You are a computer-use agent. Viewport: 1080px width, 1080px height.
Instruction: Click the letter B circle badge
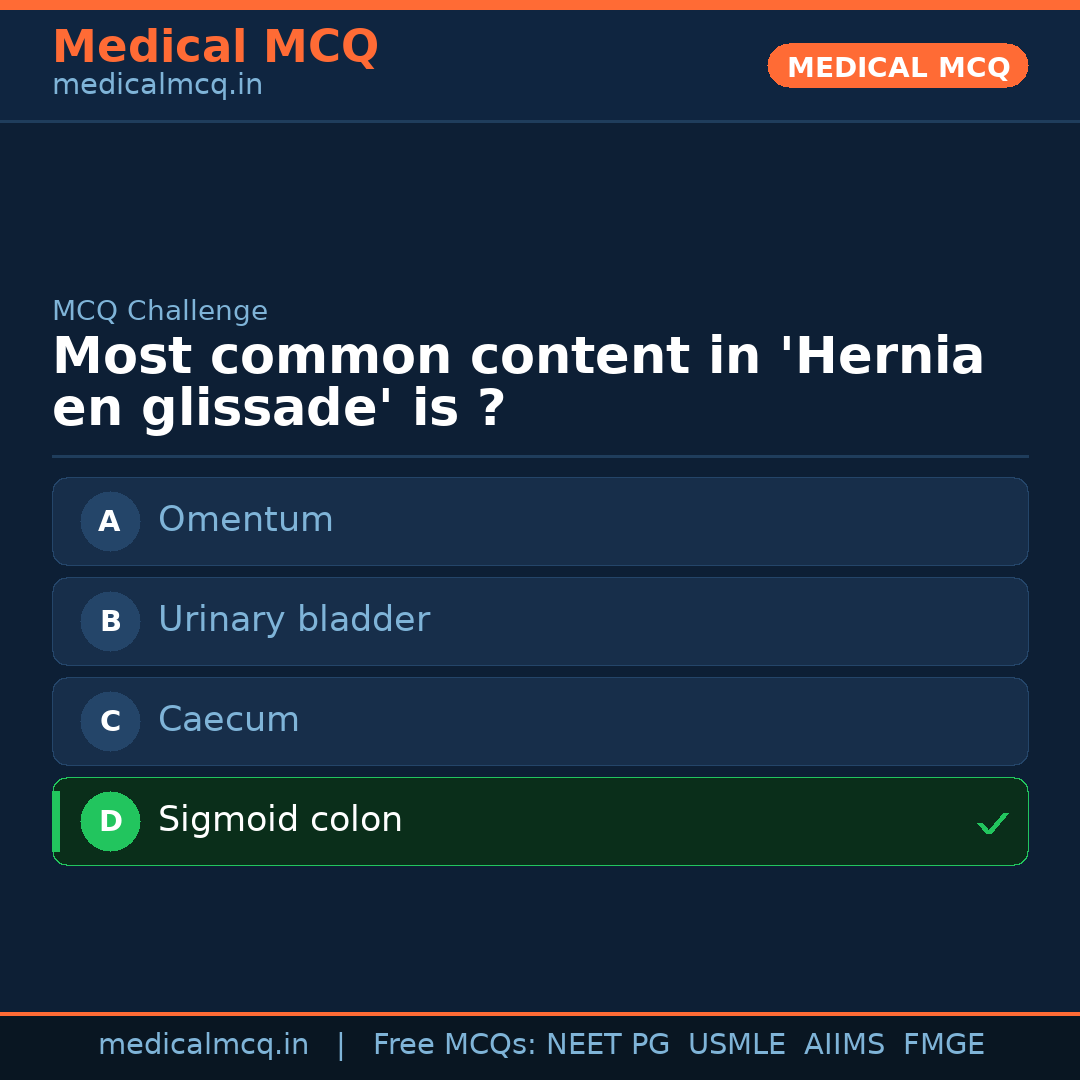(x=110, y=621)
